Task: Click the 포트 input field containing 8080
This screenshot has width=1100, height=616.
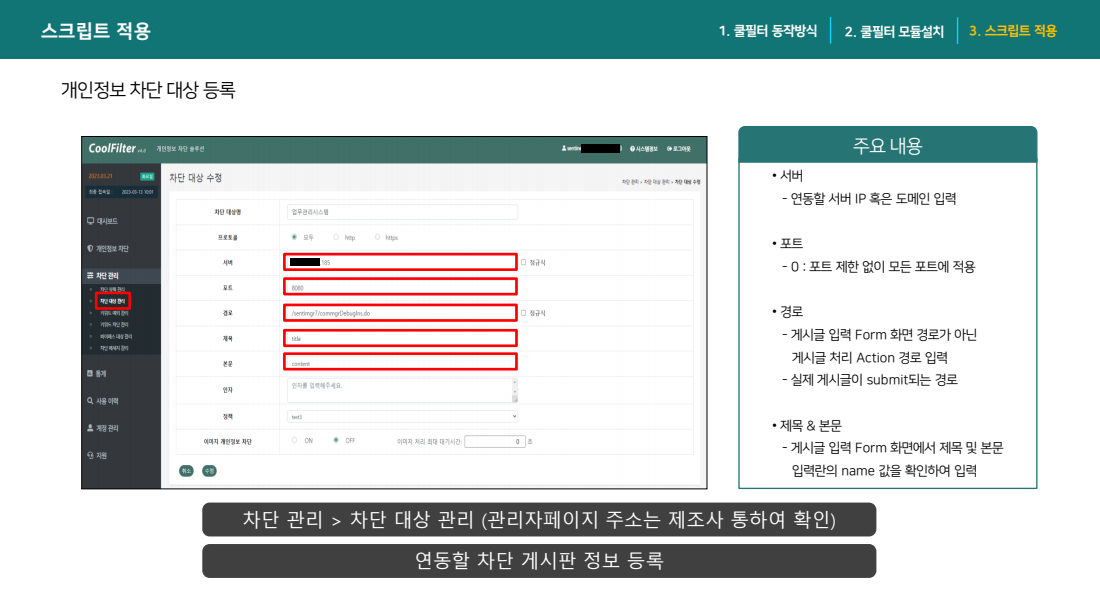Action: point(400,287)
